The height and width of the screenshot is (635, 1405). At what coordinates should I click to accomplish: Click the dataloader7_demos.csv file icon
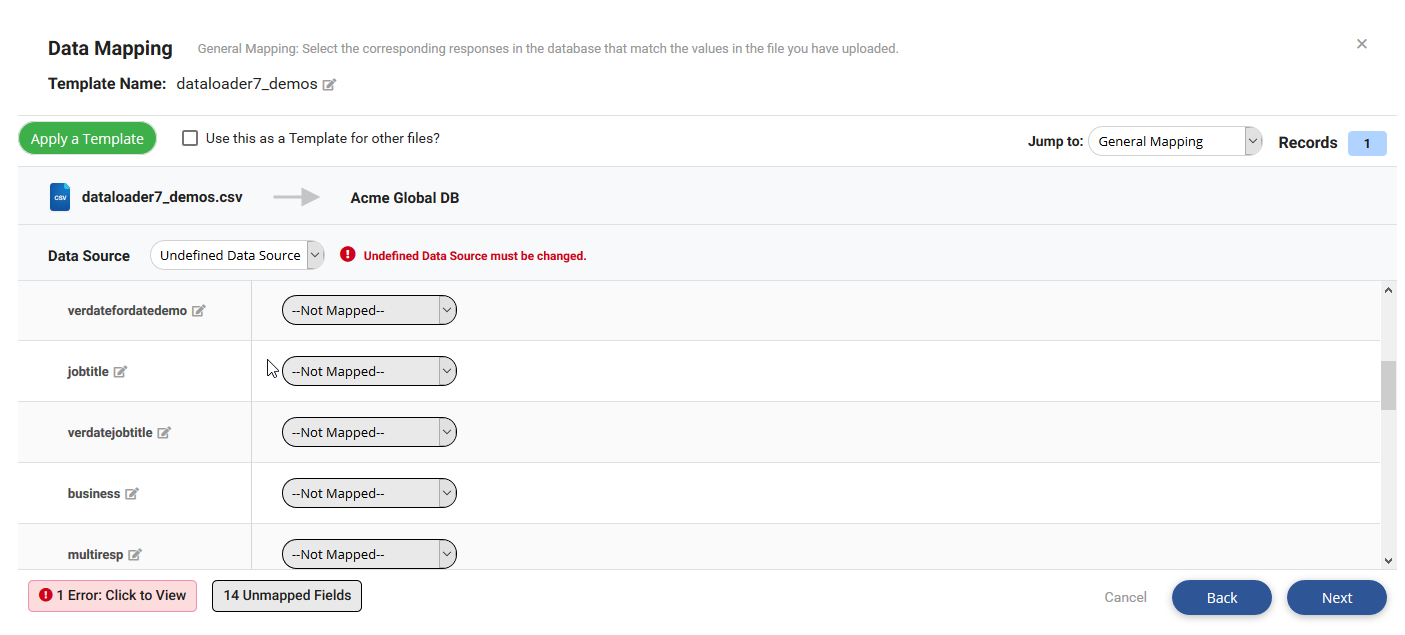[x=60, y=197]
